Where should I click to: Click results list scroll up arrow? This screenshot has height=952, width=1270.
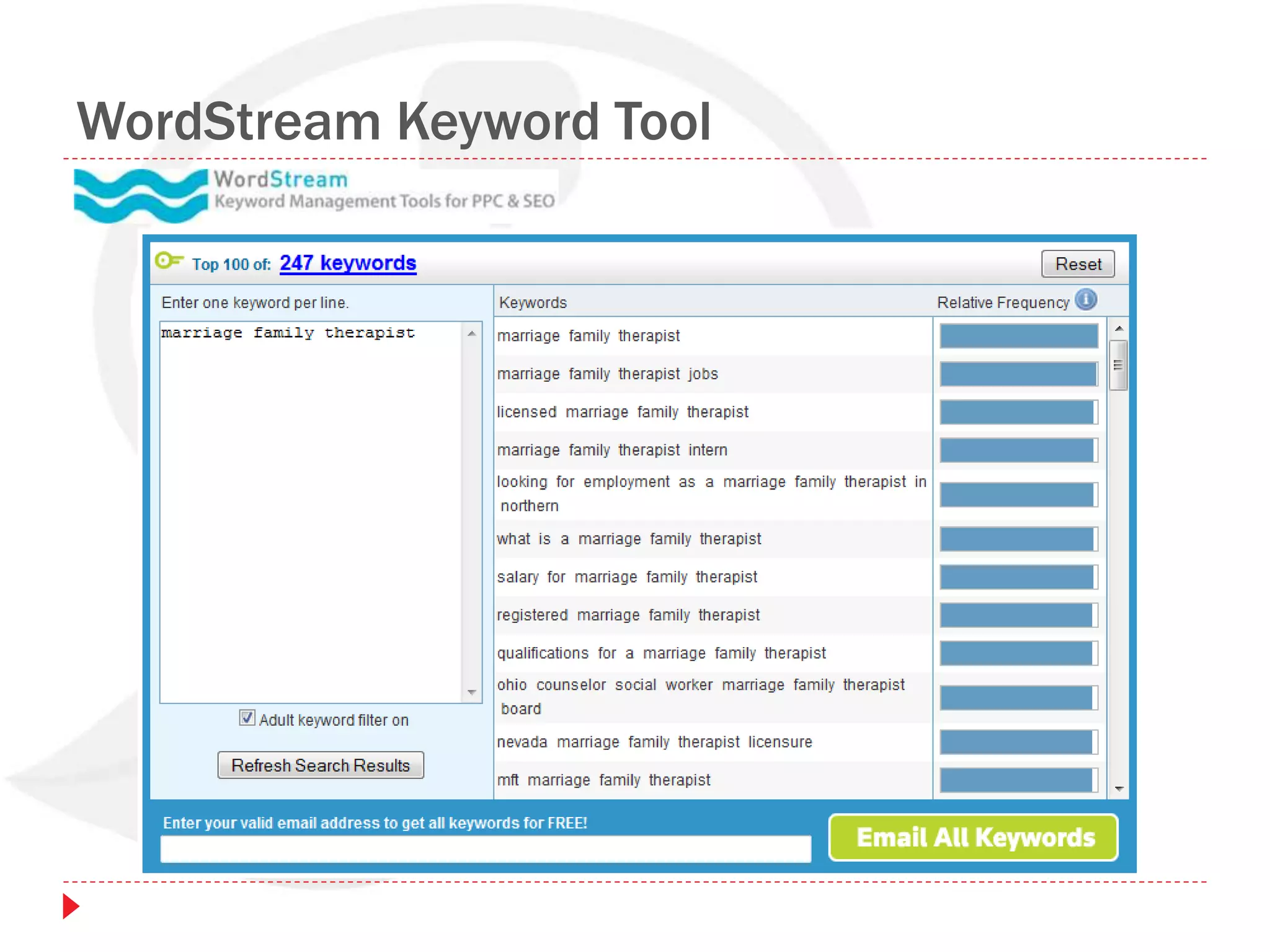pos(1119,328)
